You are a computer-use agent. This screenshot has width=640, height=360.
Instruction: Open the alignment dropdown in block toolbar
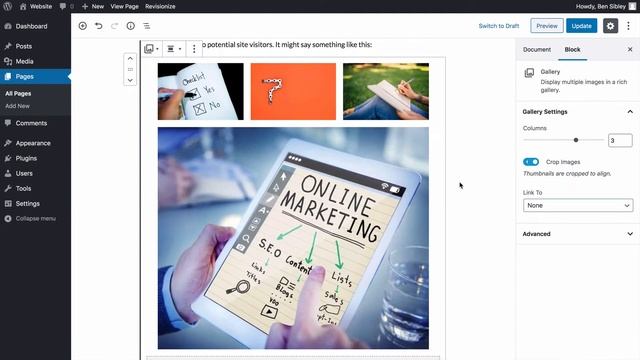coord(174,49)
